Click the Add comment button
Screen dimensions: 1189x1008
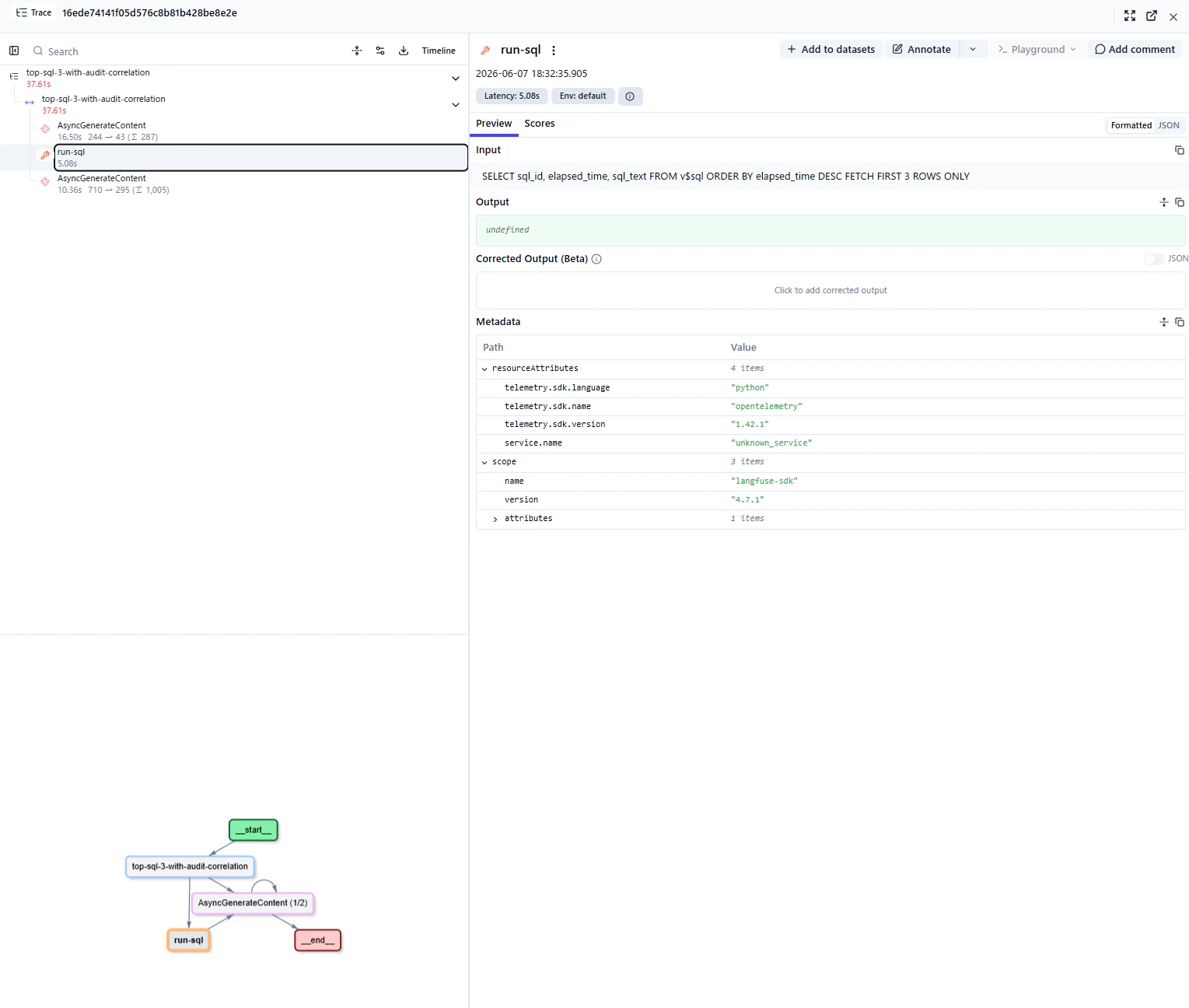(x=1135, y=49)
